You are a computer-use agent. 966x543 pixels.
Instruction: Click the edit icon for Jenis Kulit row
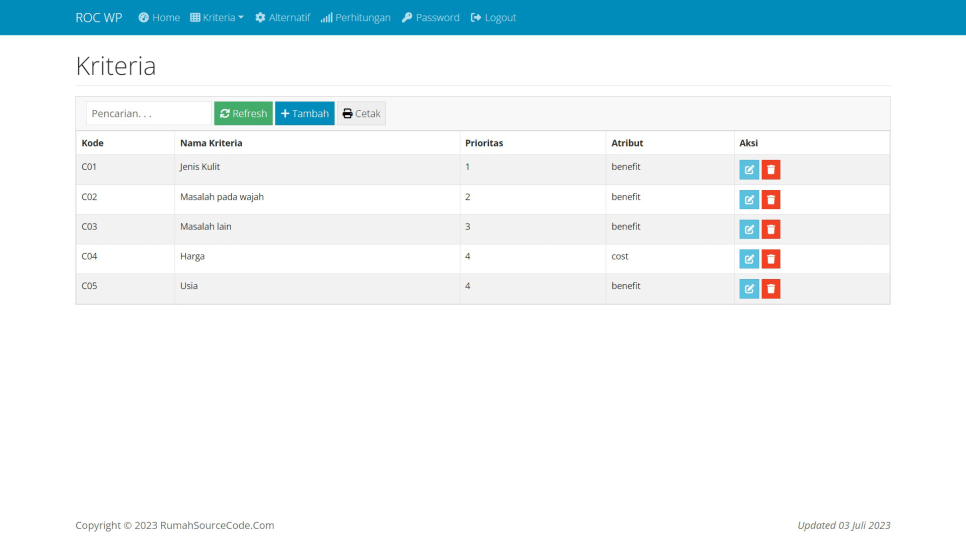pyautogui.click(x=749, y=170)
